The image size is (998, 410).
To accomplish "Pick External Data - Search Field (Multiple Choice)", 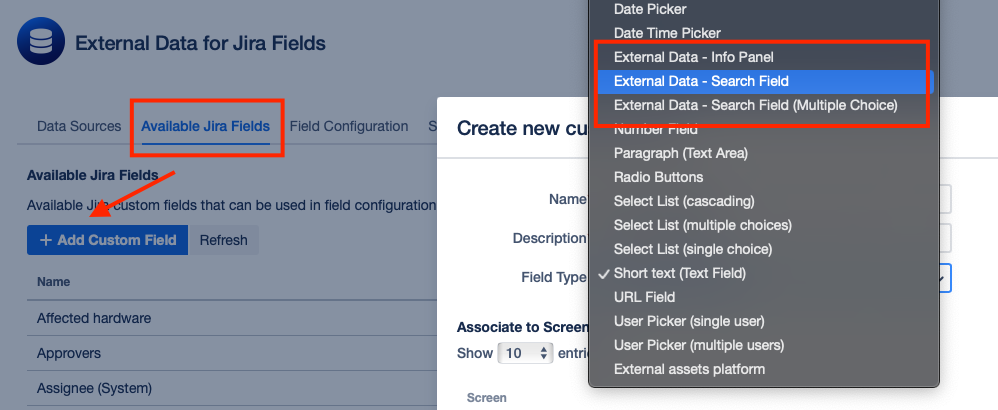I will pos(755,105).
